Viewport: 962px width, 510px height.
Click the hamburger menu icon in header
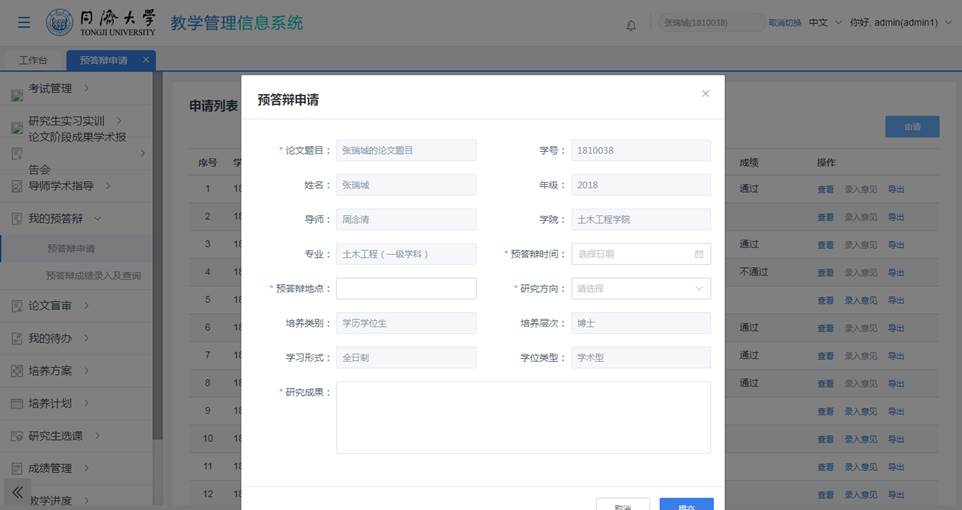tap(24, 23)
